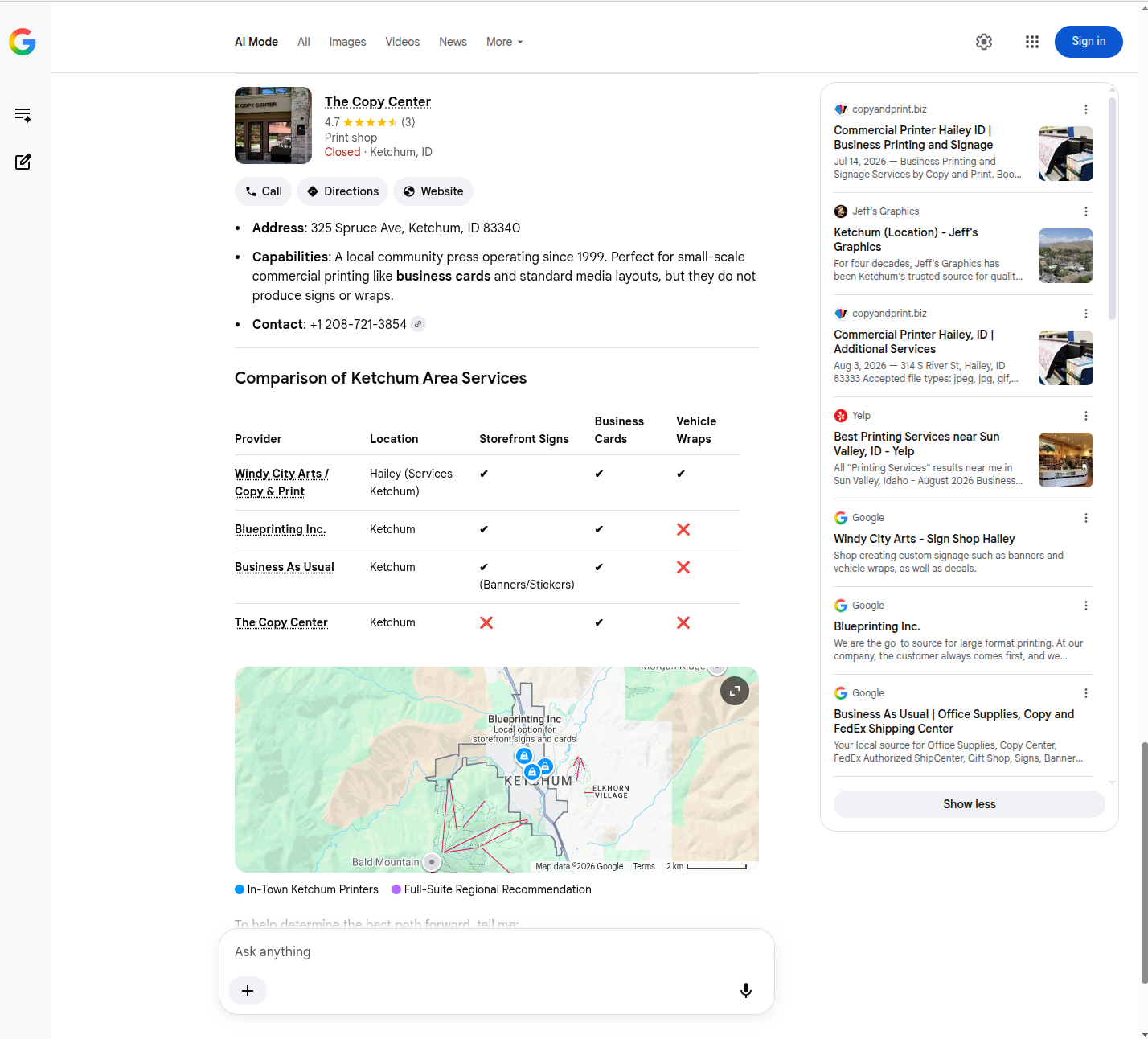Open Commercial Printer Hailey Additional Services result
The width and height of the screenshot is (1148, 1039).
tap(914, 342)
